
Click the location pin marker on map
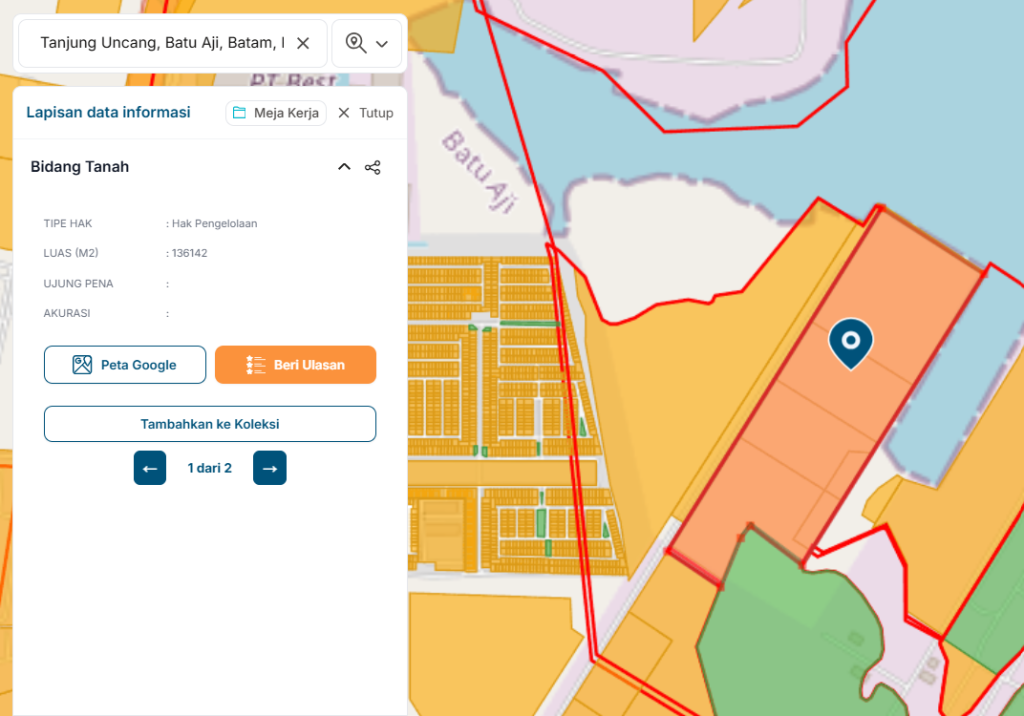(850, 342)
